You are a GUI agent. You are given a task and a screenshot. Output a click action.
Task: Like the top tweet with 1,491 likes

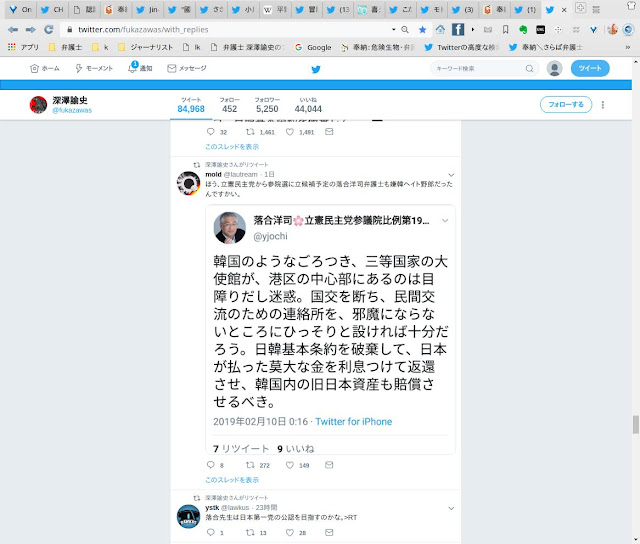pos(289,132)
